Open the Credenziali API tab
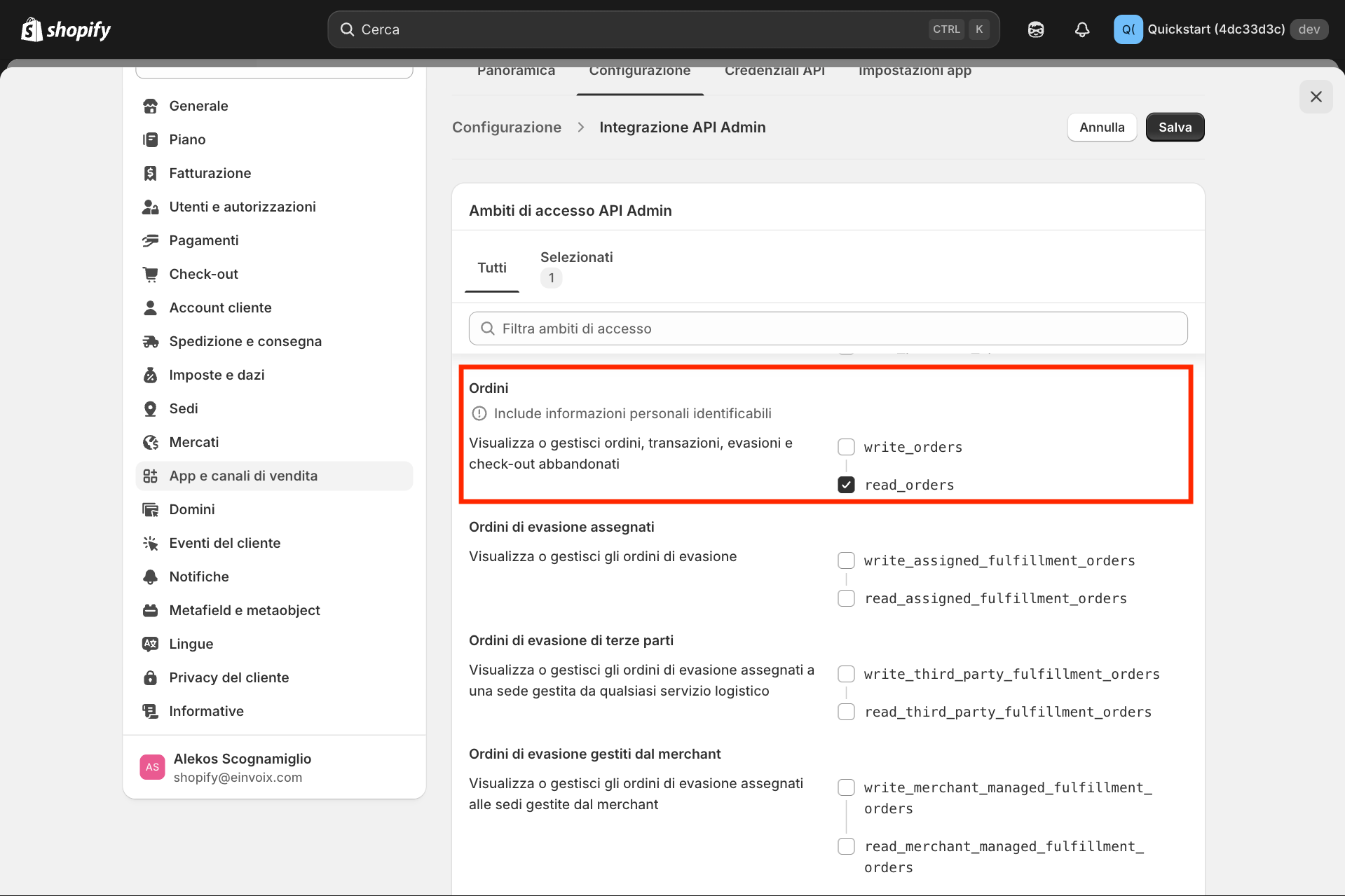The image size is (1345, 896). 774,71
